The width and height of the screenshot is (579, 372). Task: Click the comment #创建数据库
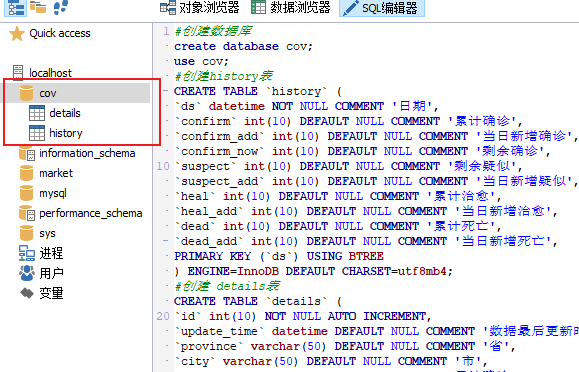[x=213, y=31]
